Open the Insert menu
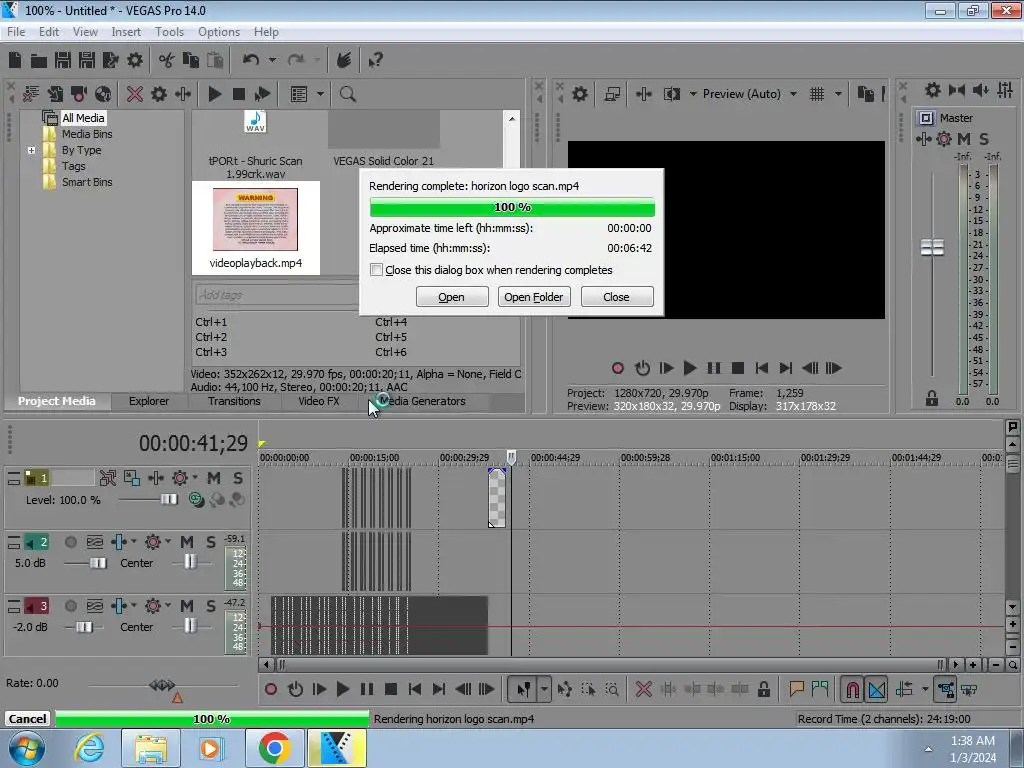Screen dimensions: 1024x768 (126, 31)
